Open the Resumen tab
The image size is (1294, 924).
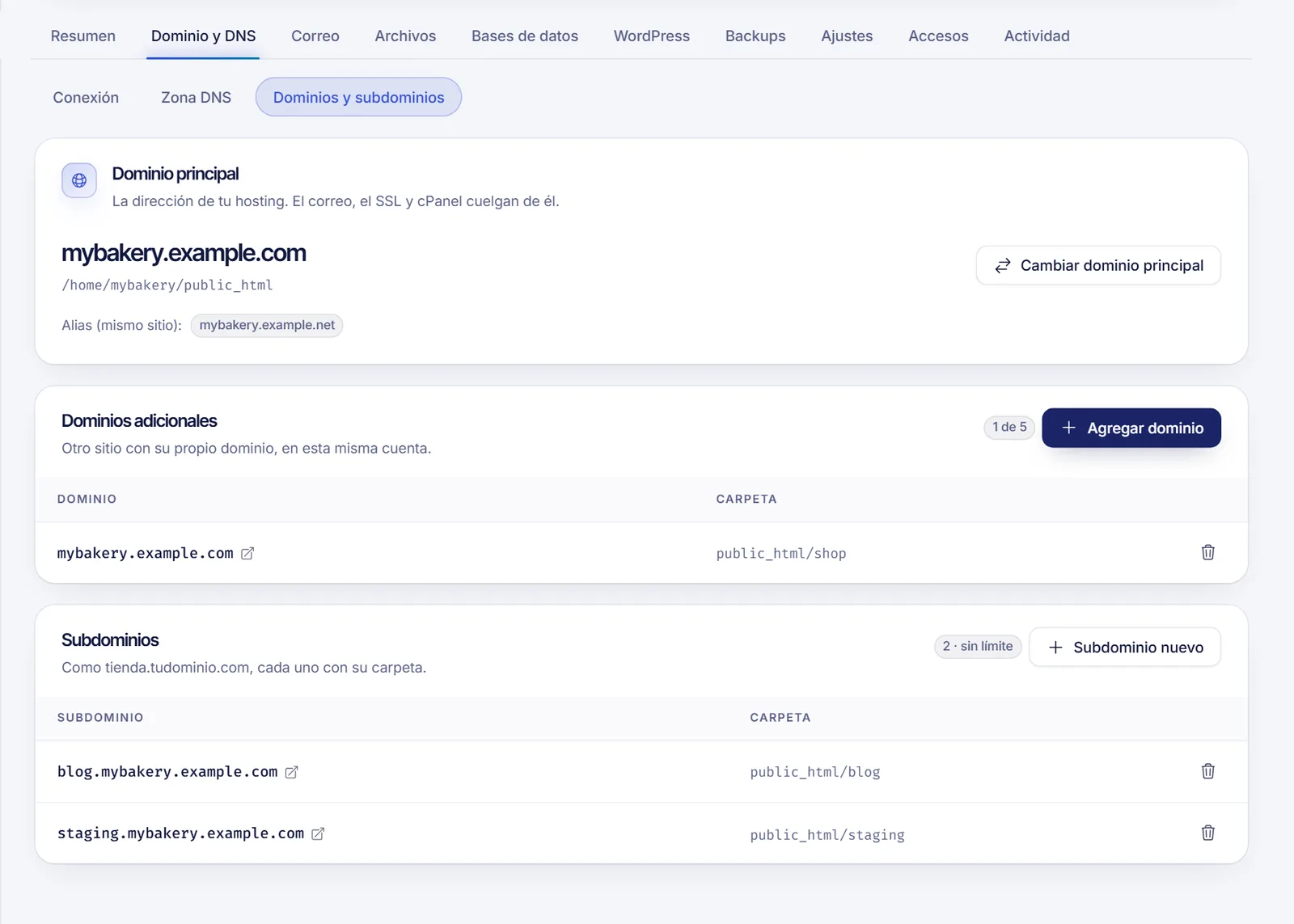(x=83, y=36)
